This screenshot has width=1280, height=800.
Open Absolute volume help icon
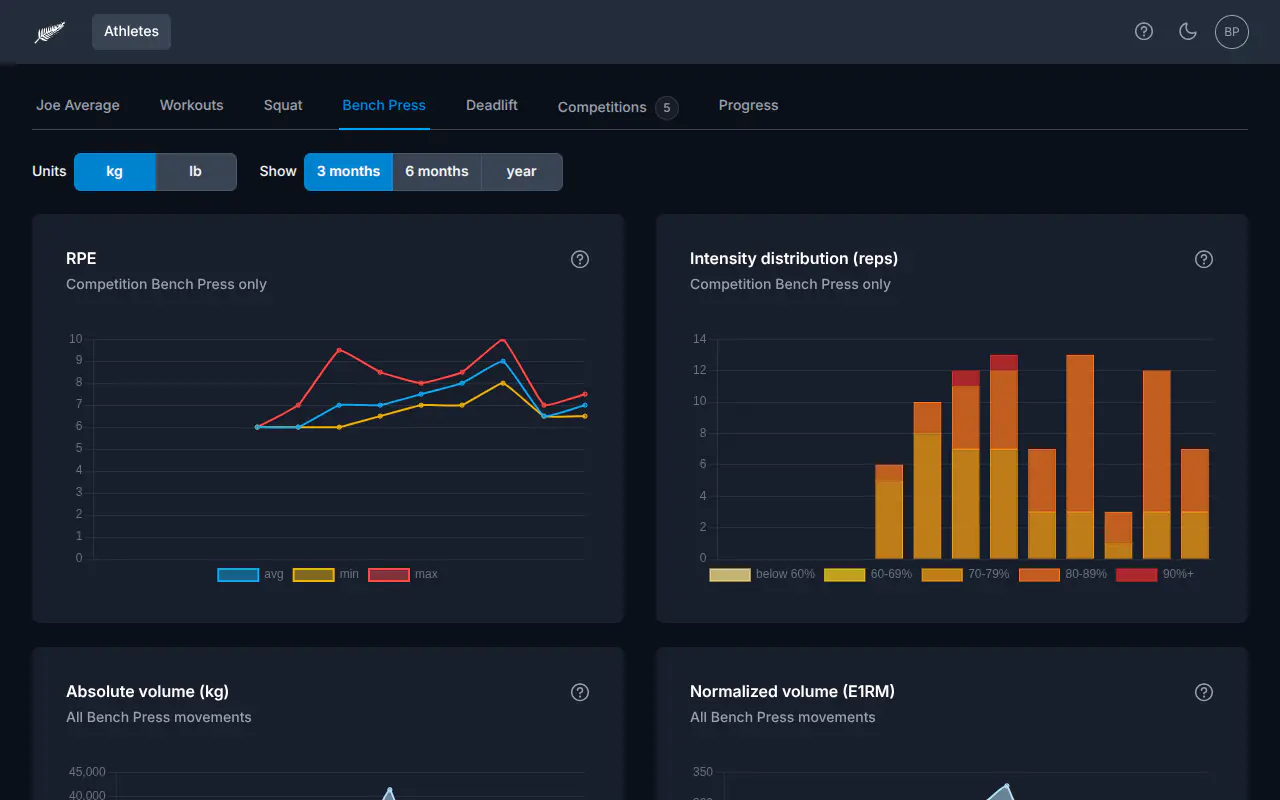[x=580, y=692]
